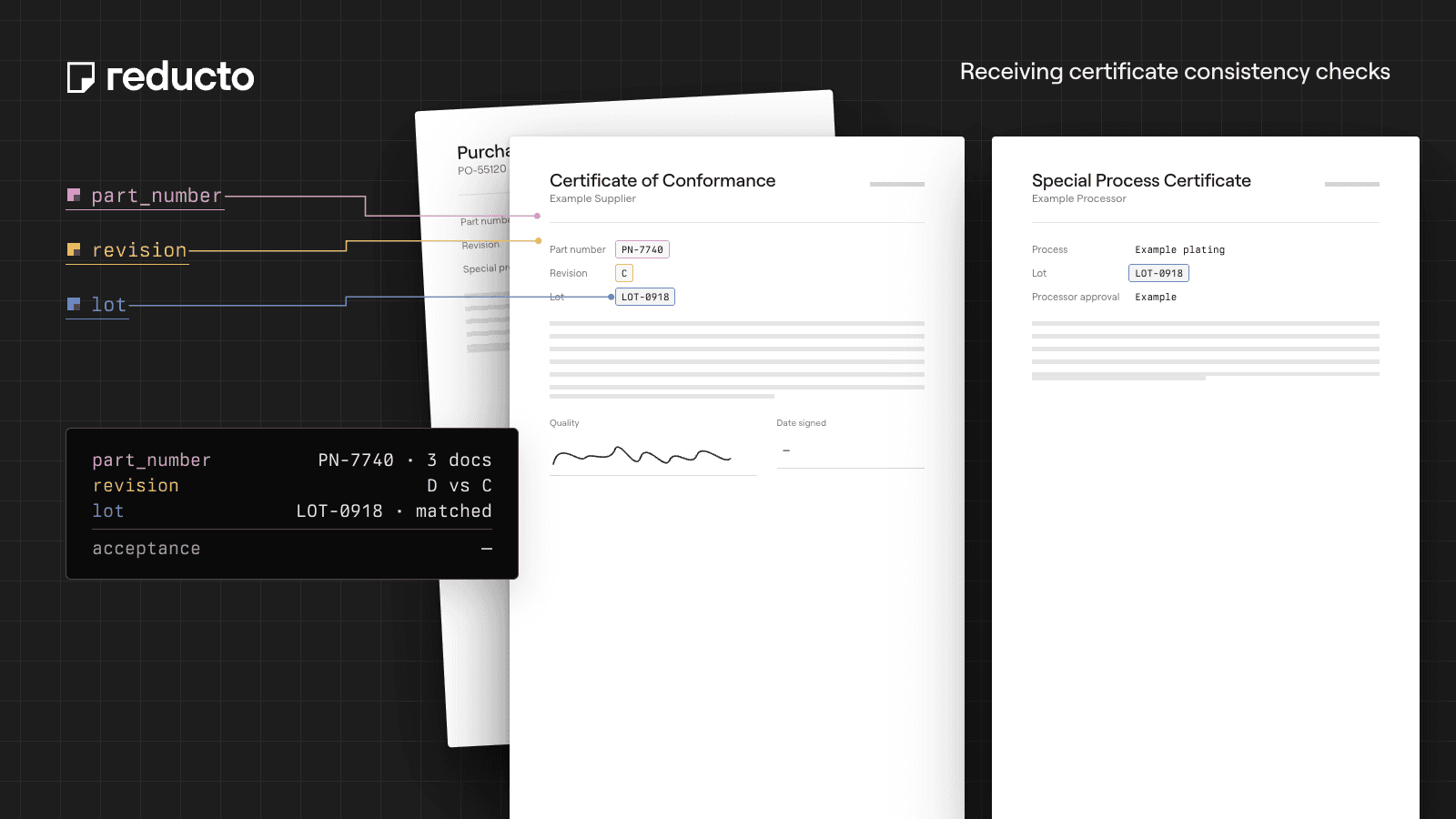Click the Certificate of Conformance title
Screen dimensions: 1456x819
coord(662,180)
